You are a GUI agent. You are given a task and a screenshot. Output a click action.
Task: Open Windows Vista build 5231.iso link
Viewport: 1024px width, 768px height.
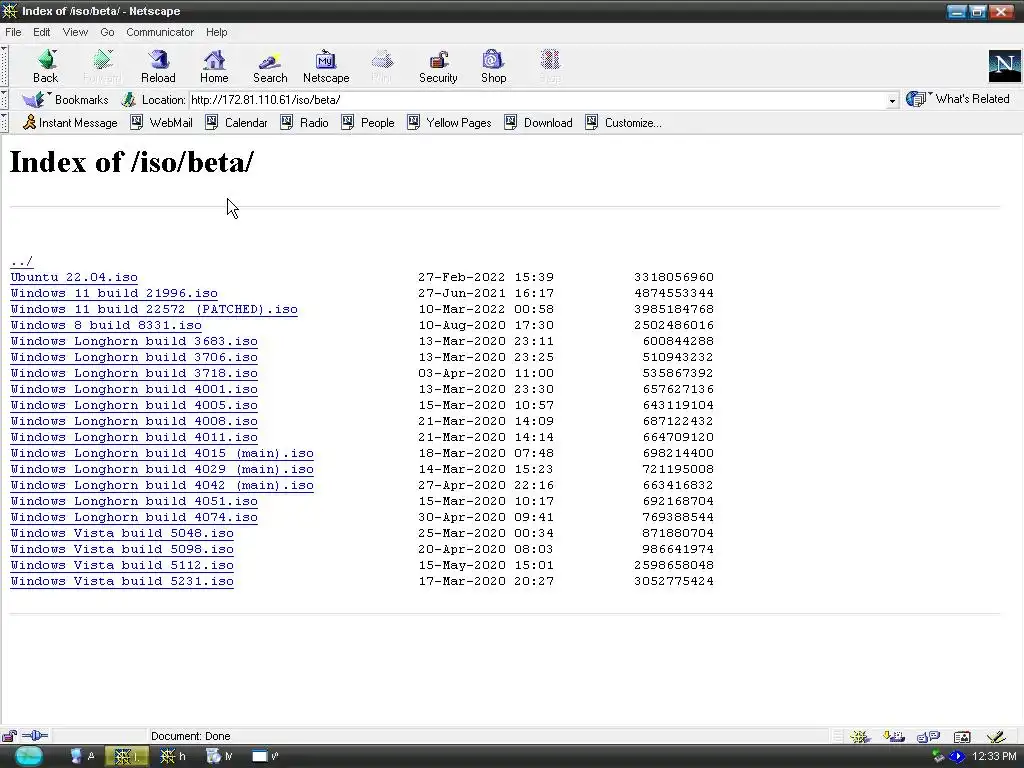point(122,581)
